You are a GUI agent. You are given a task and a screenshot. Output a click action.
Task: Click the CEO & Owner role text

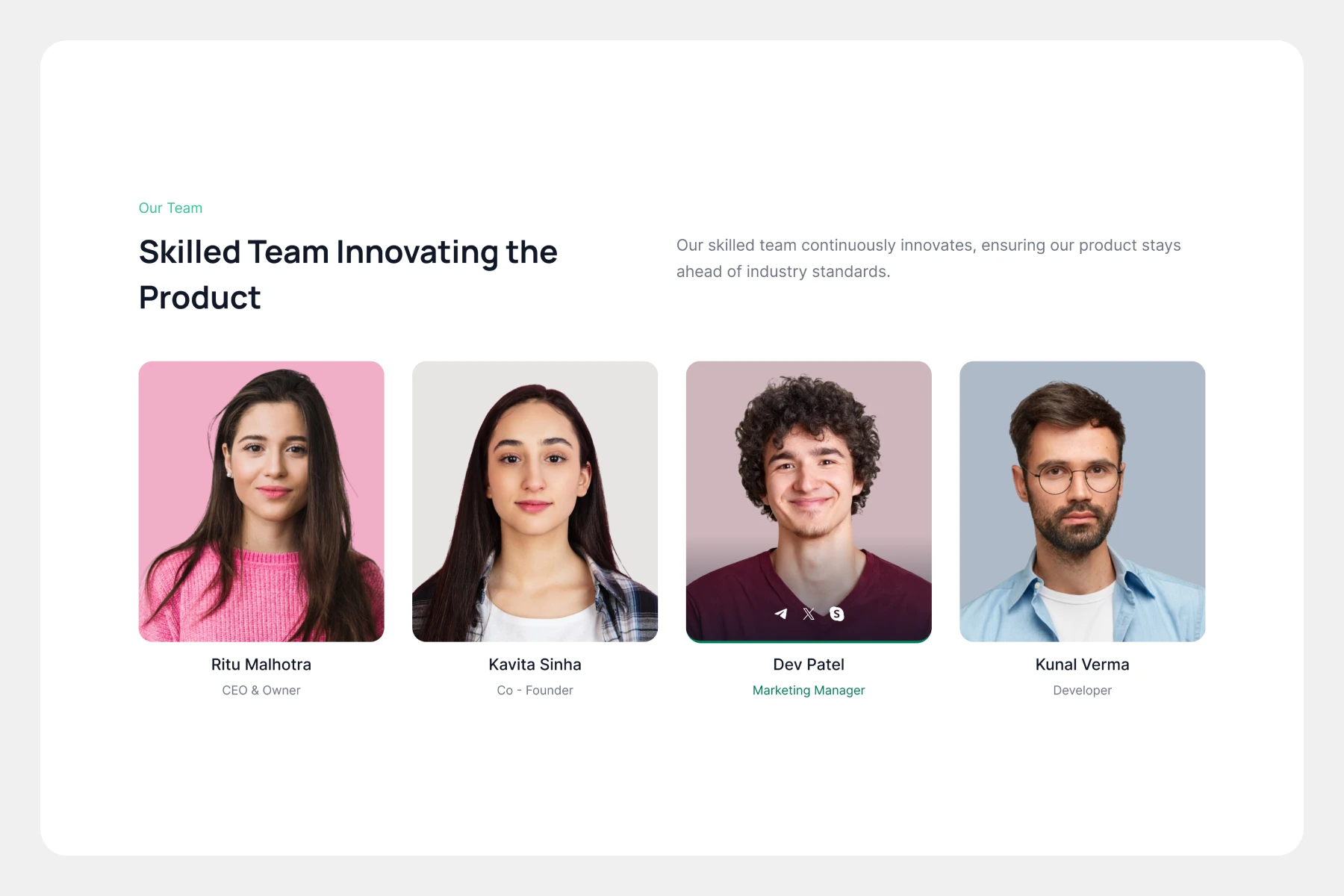pyautogui.click(x=261, y=691)
